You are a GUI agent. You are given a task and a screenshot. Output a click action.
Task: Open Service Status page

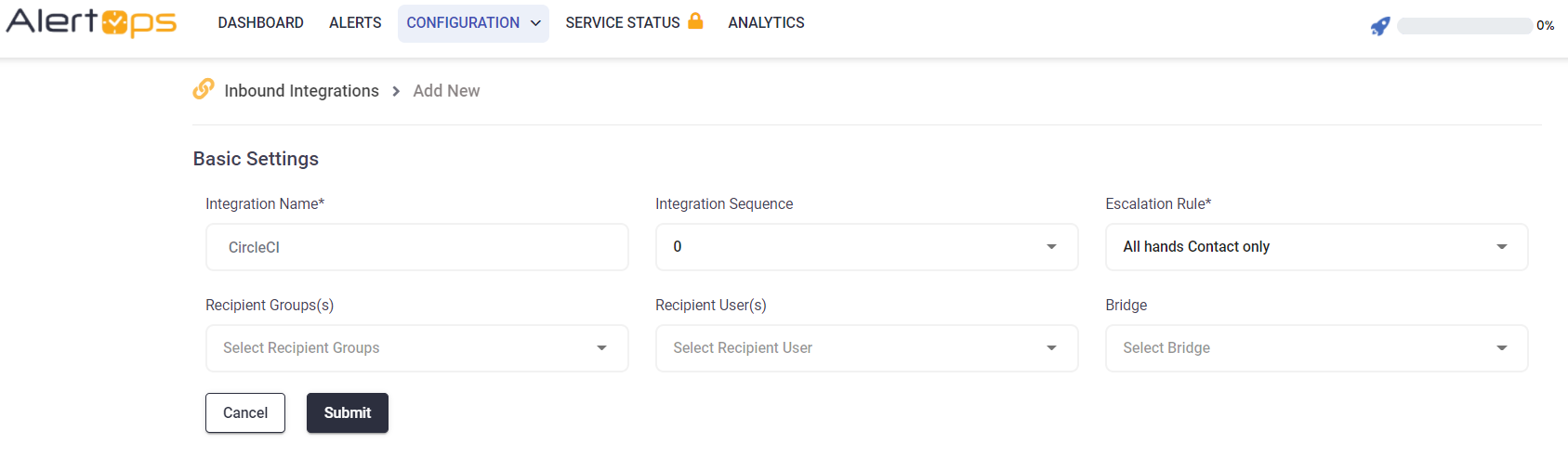click(x=623, y=22)
